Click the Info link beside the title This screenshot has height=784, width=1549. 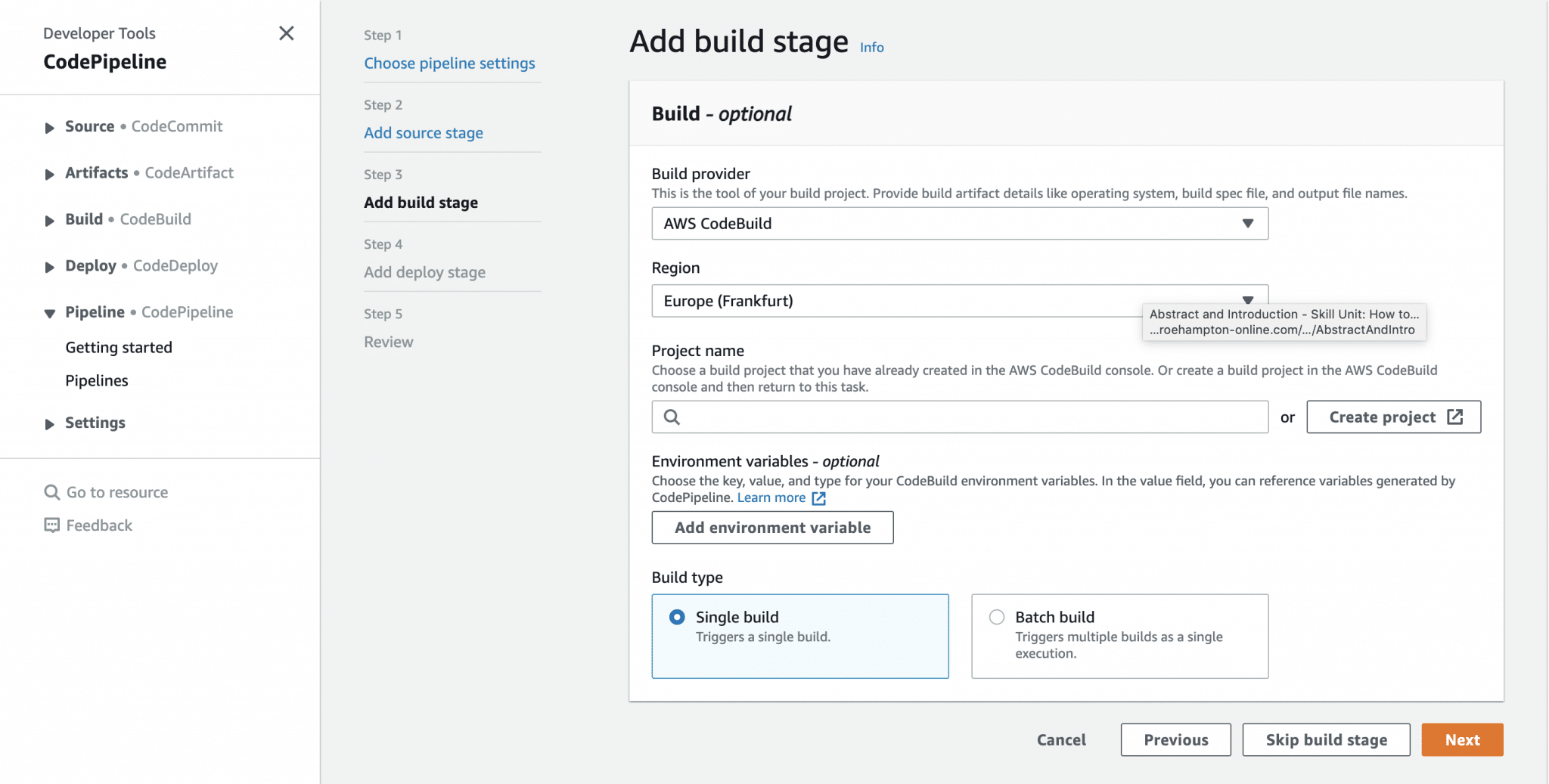[871, 47]
